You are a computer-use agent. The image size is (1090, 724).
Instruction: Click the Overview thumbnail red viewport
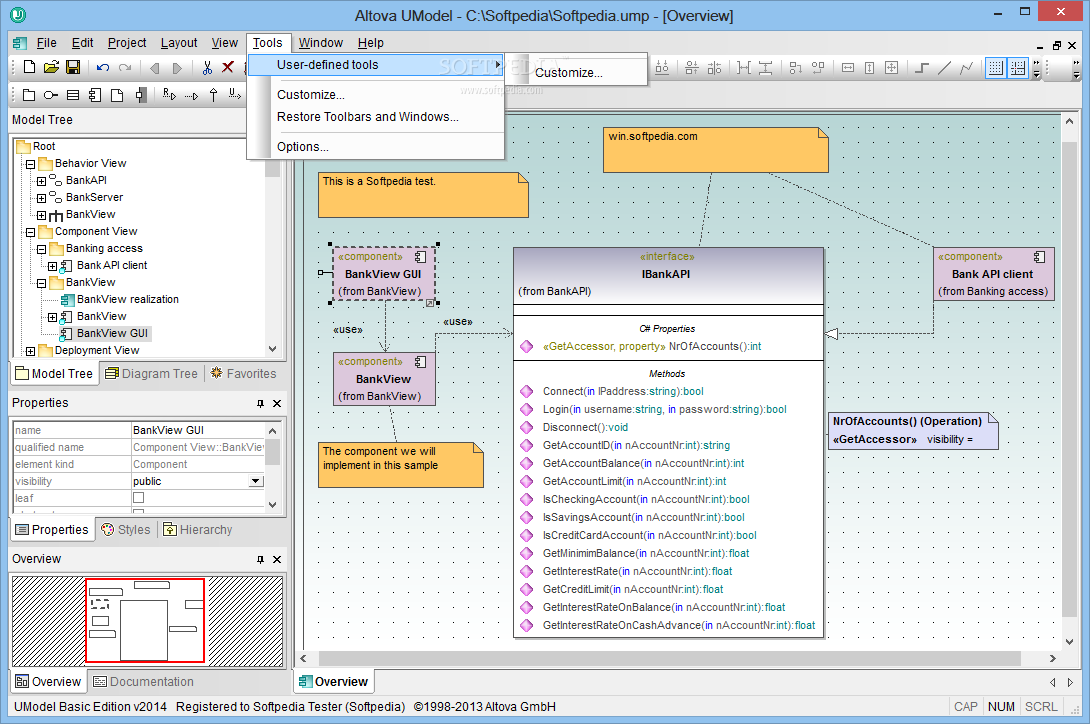click(x=145, y=620)
